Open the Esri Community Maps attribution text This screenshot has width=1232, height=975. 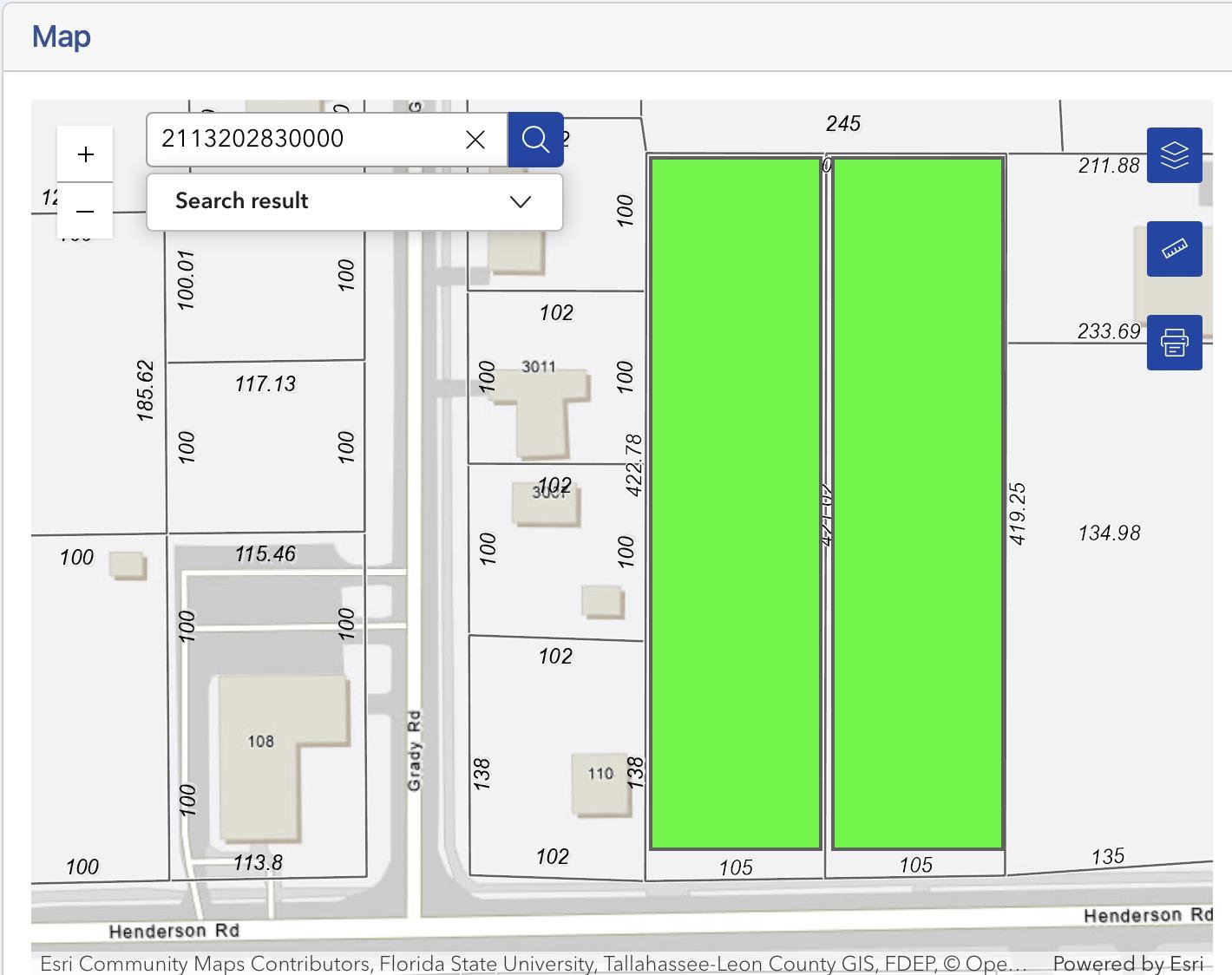click(534, 964)
